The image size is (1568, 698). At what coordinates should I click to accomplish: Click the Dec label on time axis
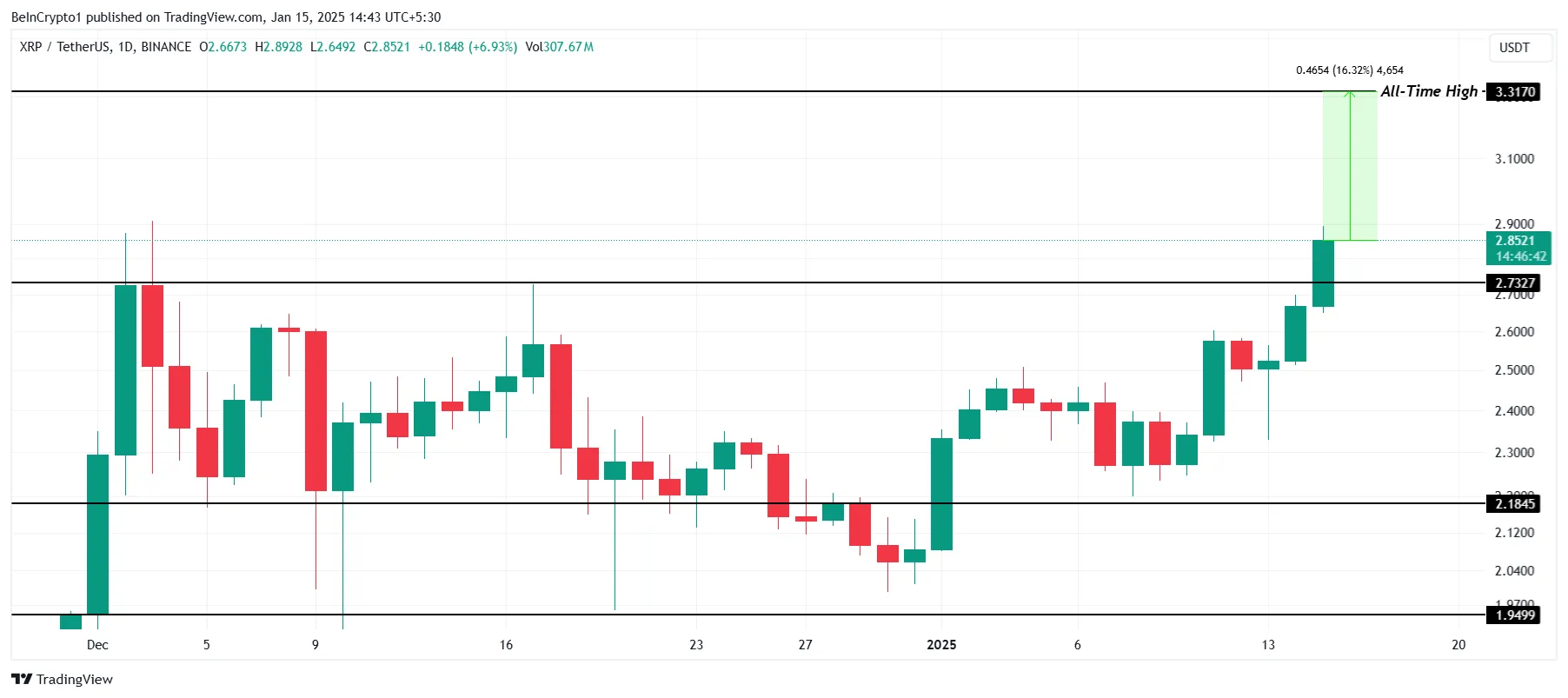tap(97, 645)
